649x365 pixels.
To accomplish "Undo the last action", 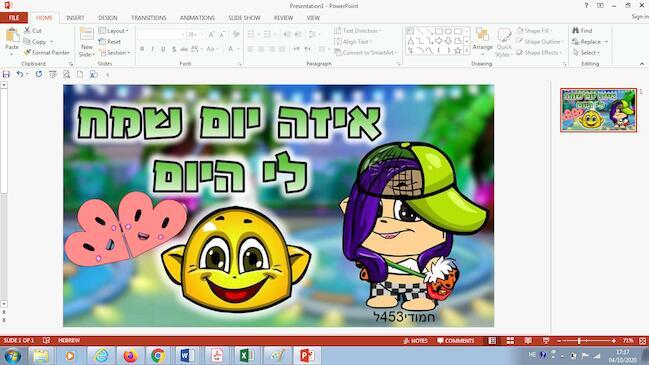I will (x=19, y=74).
